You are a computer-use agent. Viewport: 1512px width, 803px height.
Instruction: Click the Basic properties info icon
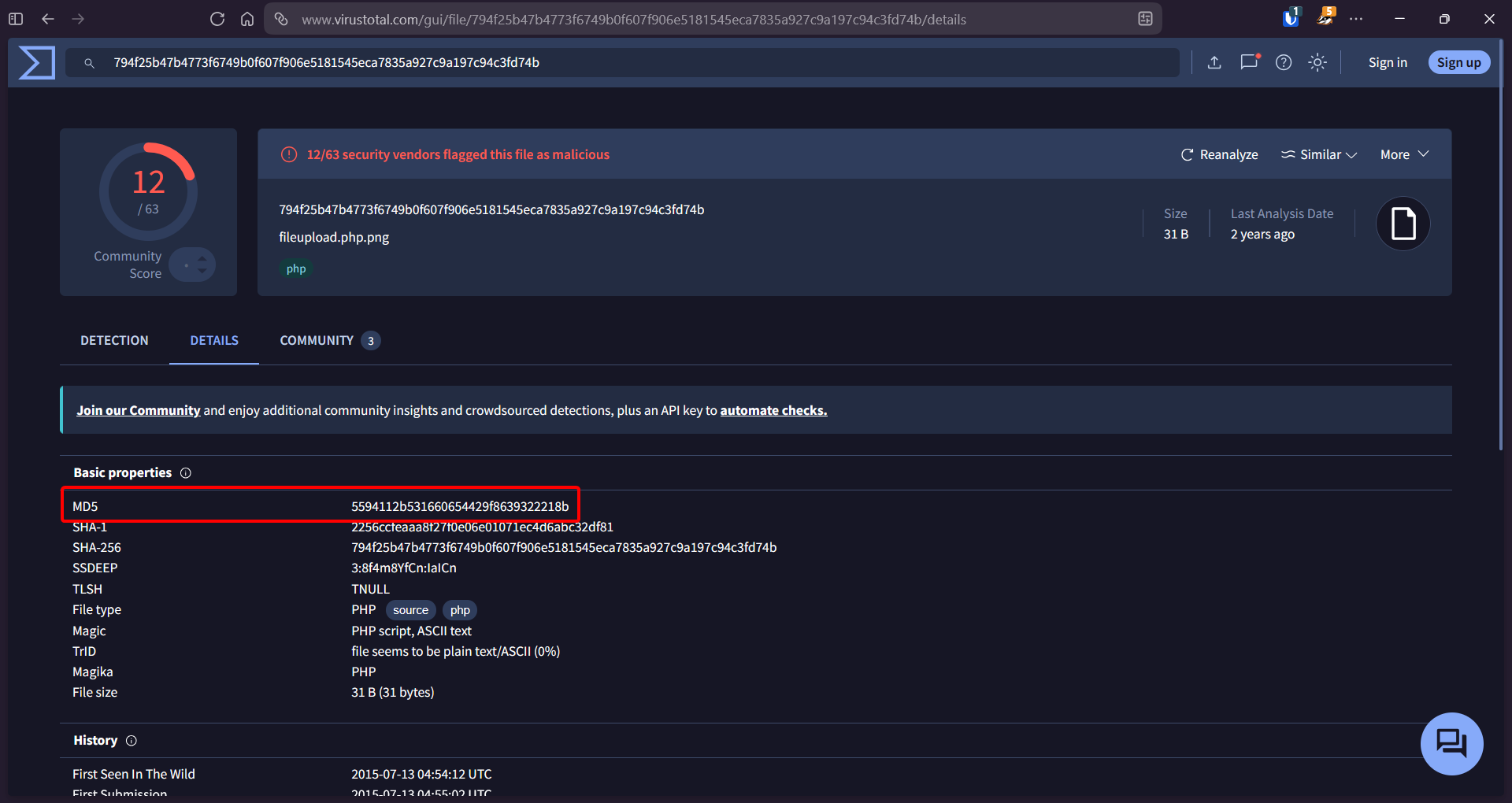click(x=186, y=473)
